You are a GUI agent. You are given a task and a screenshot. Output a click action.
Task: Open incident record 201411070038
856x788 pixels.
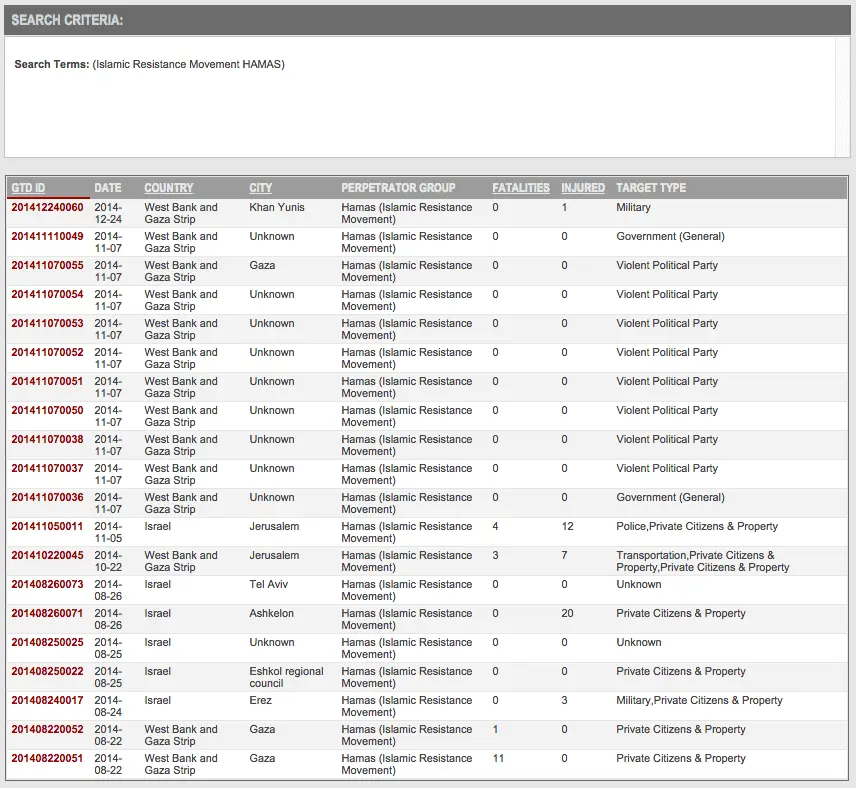click(47, 440)
